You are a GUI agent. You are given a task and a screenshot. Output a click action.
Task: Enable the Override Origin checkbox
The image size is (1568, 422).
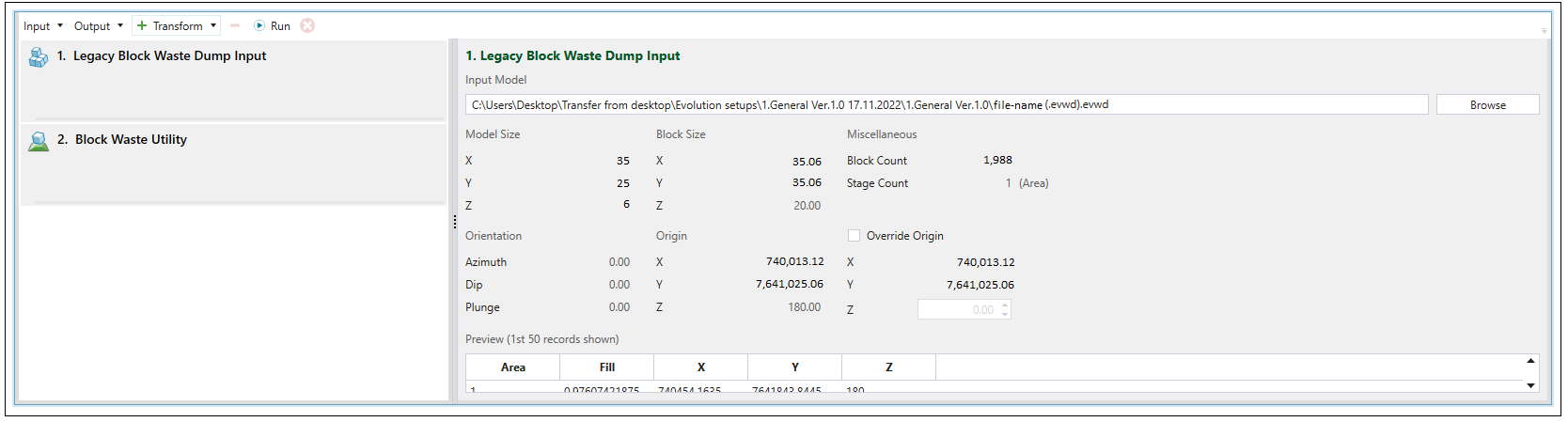coord(854,236)
